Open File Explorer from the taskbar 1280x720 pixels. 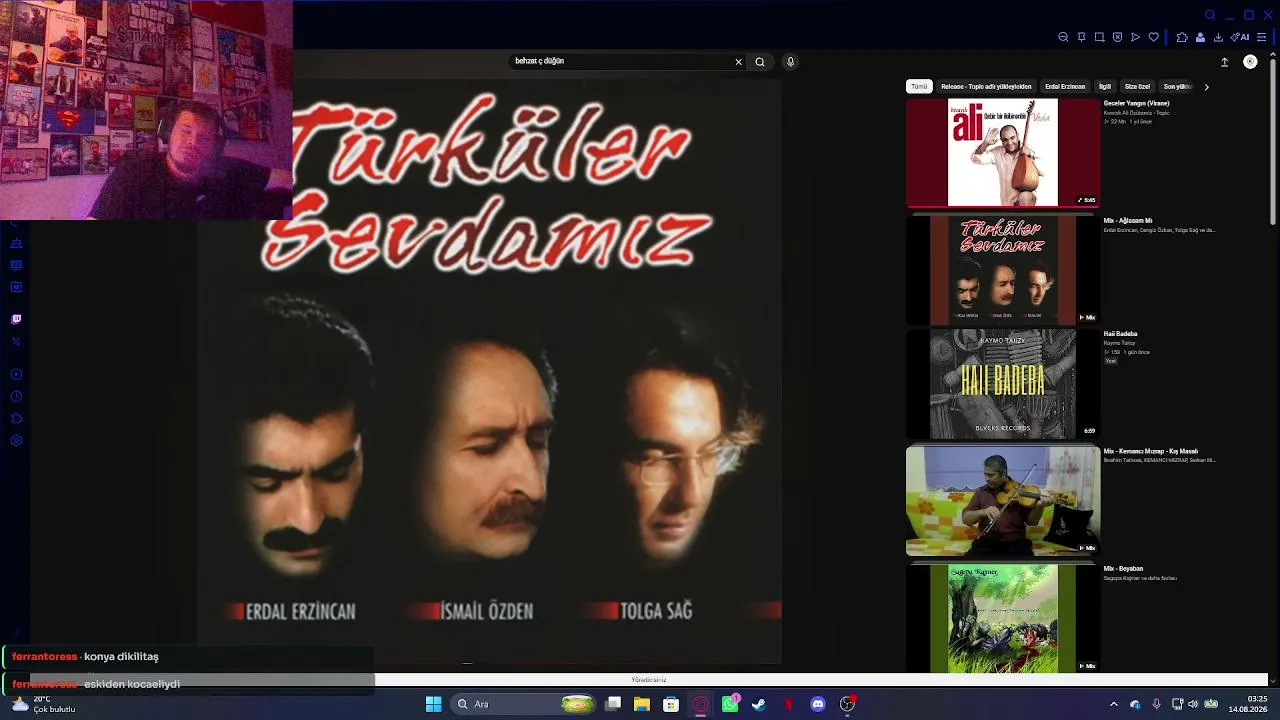click(642, 704)
